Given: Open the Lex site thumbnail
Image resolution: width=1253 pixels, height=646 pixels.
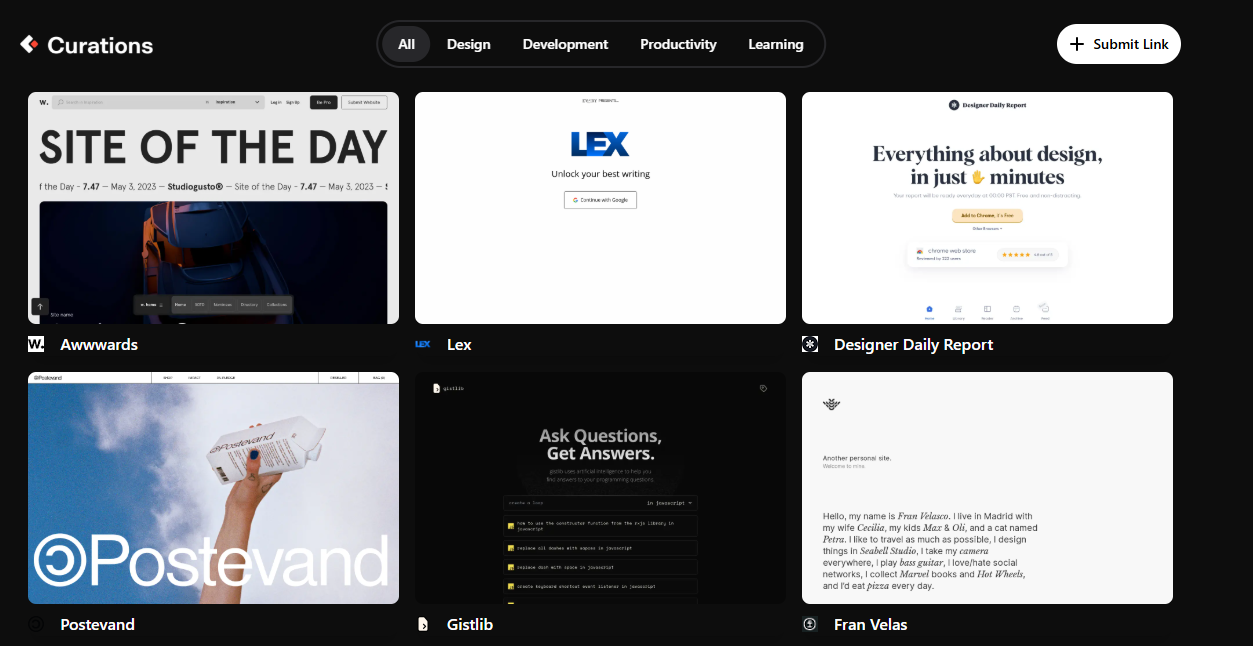Looking at the screenshot, I should point(600,208).
